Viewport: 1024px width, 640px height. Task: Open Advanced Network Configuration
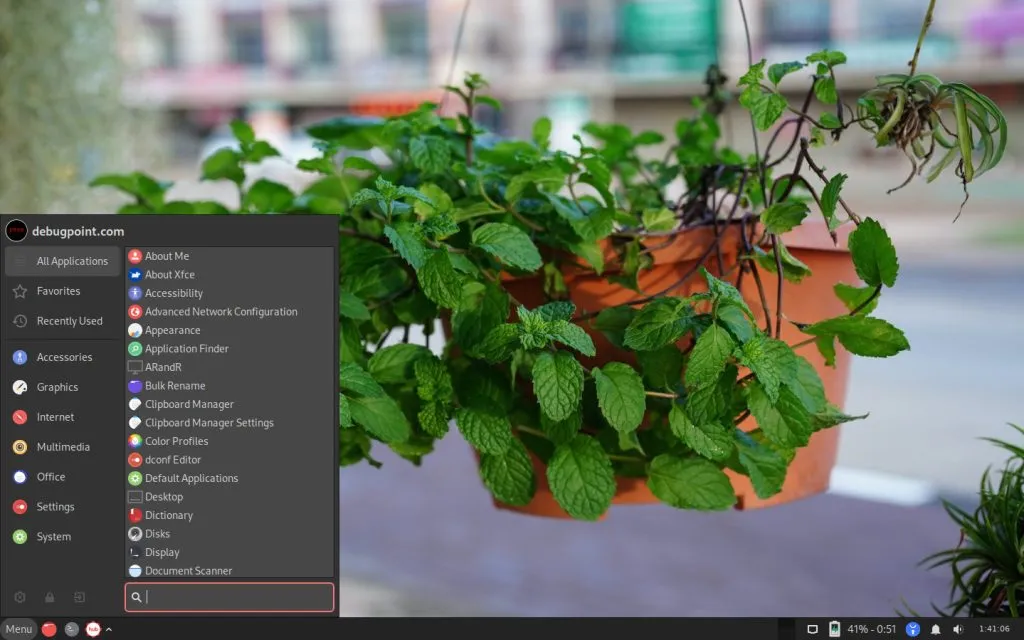pos(229,312)
